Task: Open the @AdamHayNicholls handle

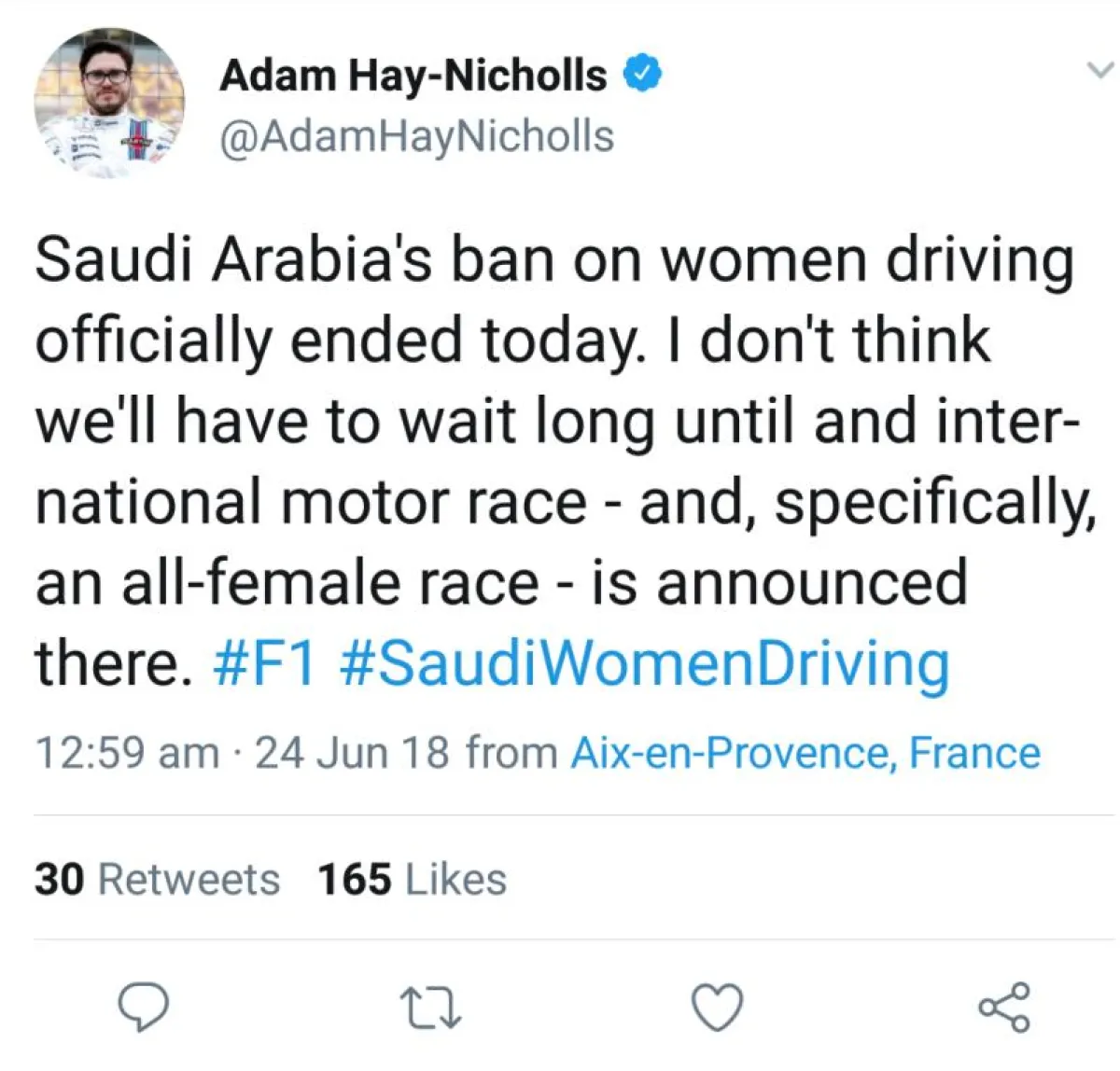Action: 416,136
